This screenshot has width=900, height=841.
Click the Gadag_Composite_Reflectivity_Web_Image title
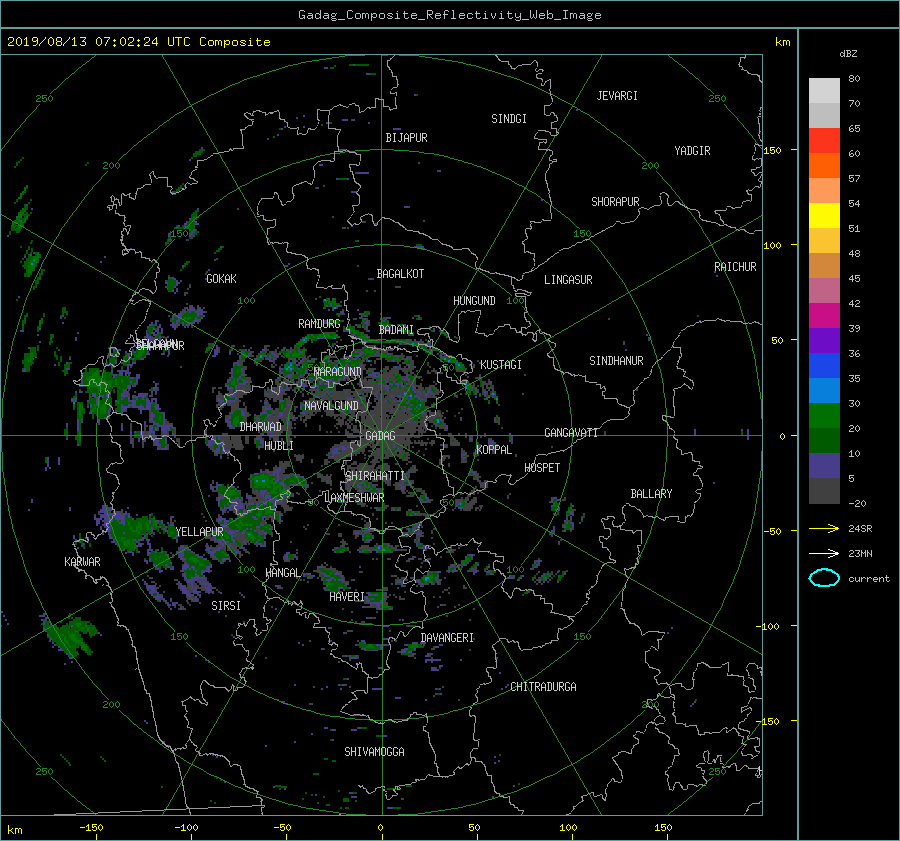click(449, 15)
